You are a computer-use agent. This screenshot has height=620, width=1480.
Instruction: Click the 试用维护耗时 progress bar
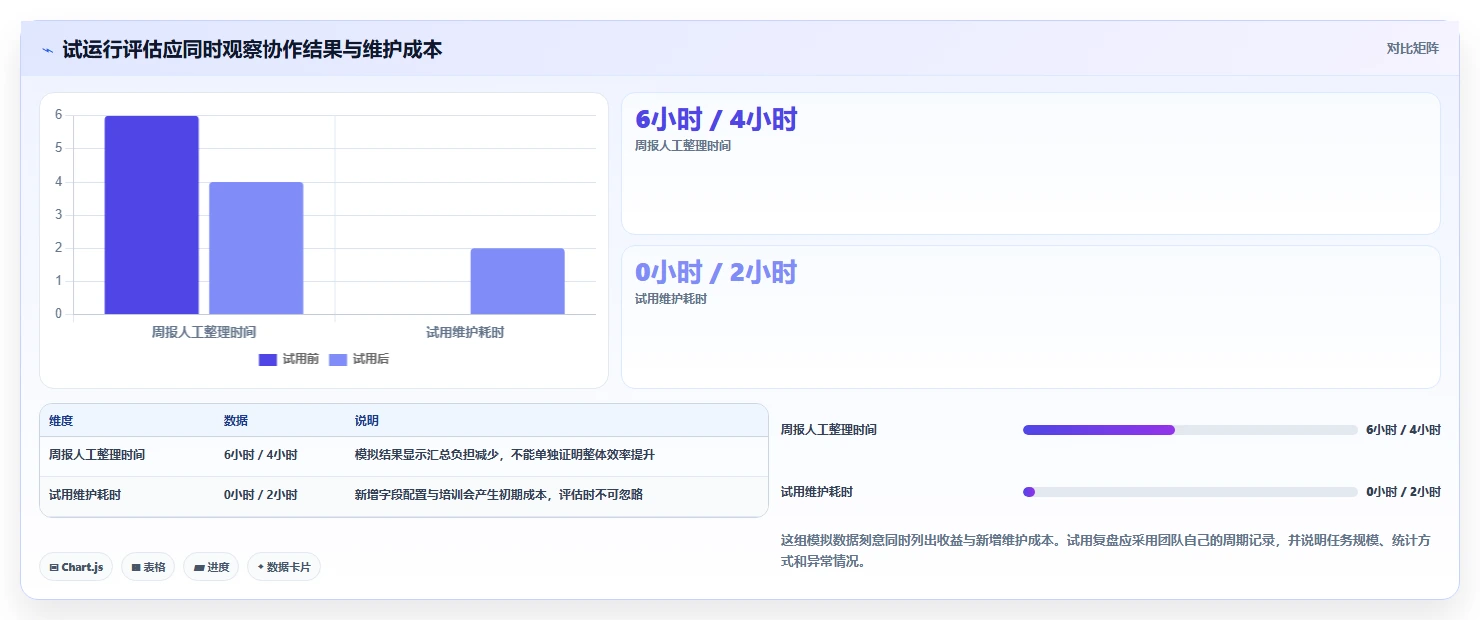coord(1190,492)
